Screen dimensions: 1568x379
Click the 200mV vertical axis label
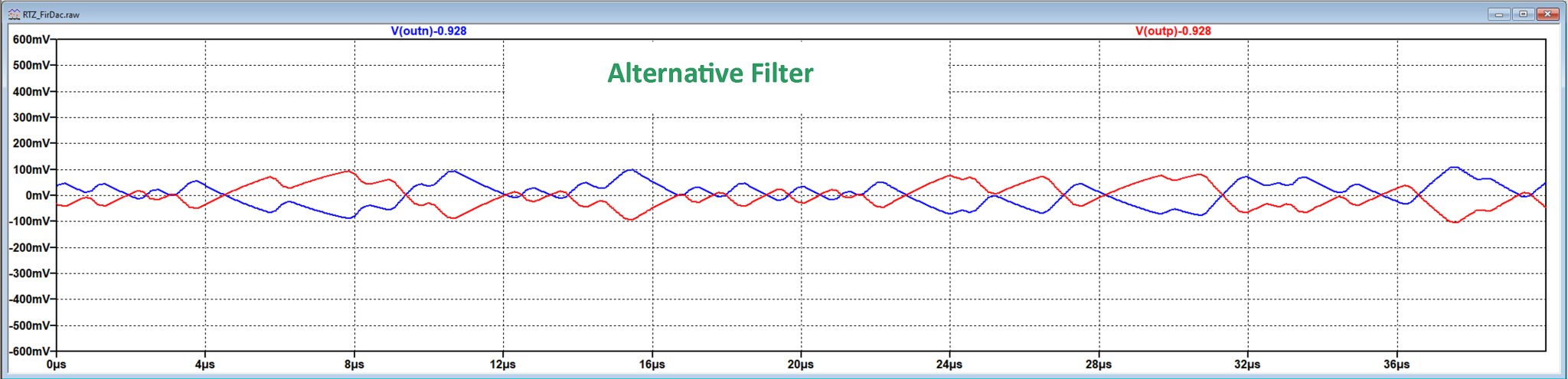tap(32, 144)
